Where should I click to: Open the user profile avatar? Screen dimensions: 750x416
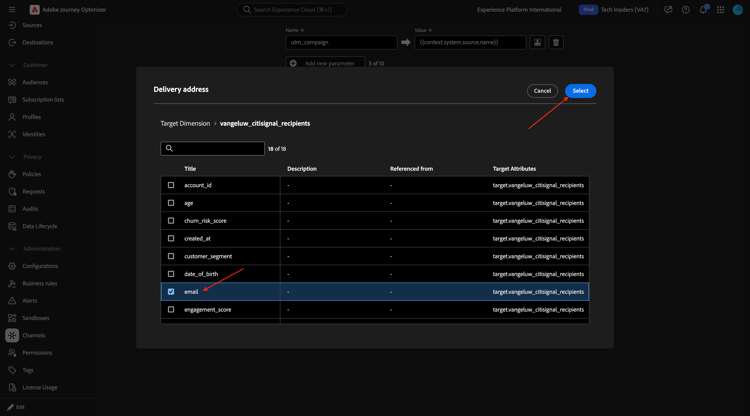[x=738, y=10]
